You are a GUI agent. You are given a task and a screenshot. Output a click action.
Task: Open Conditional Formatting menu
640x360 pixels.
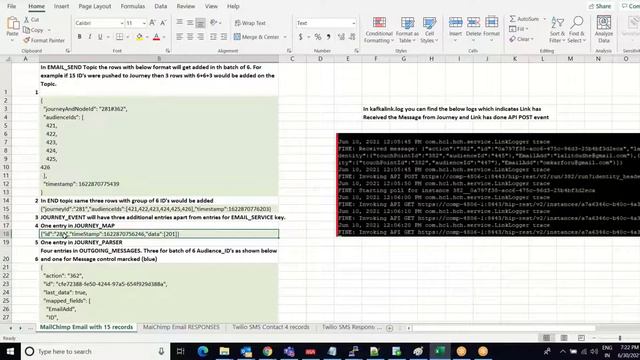point(379,29)
